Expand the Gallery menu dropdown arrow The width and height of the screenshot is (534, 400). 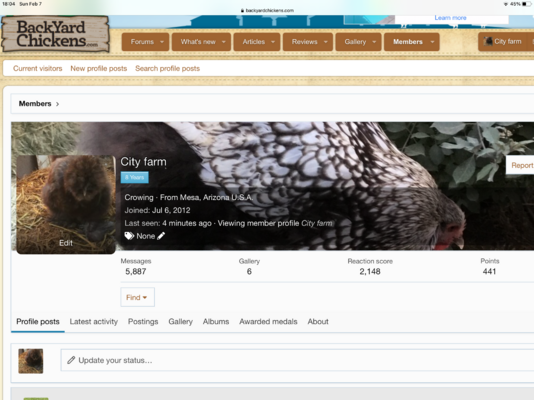374,42
